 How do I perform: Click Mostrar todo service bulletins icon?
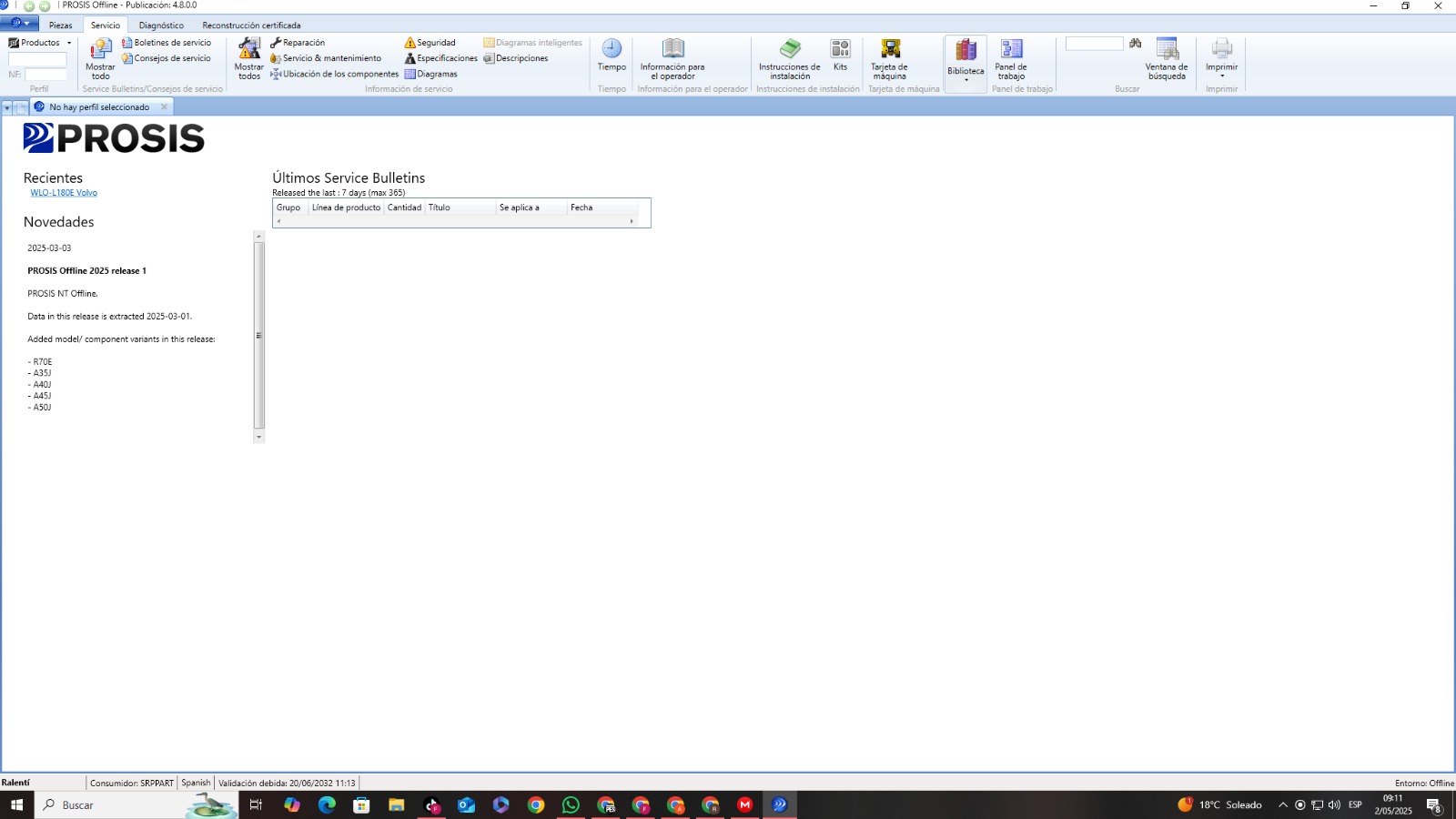(x=100, y=59)
